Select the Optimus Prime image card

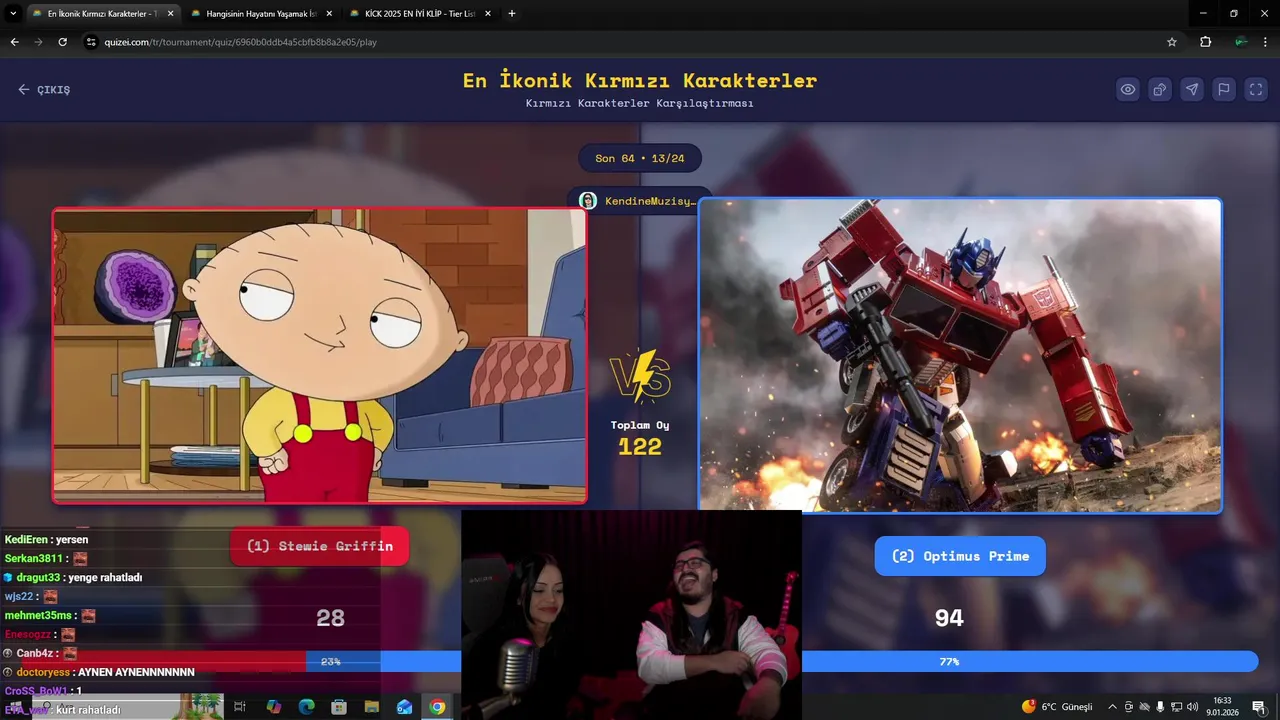(960, 356)
